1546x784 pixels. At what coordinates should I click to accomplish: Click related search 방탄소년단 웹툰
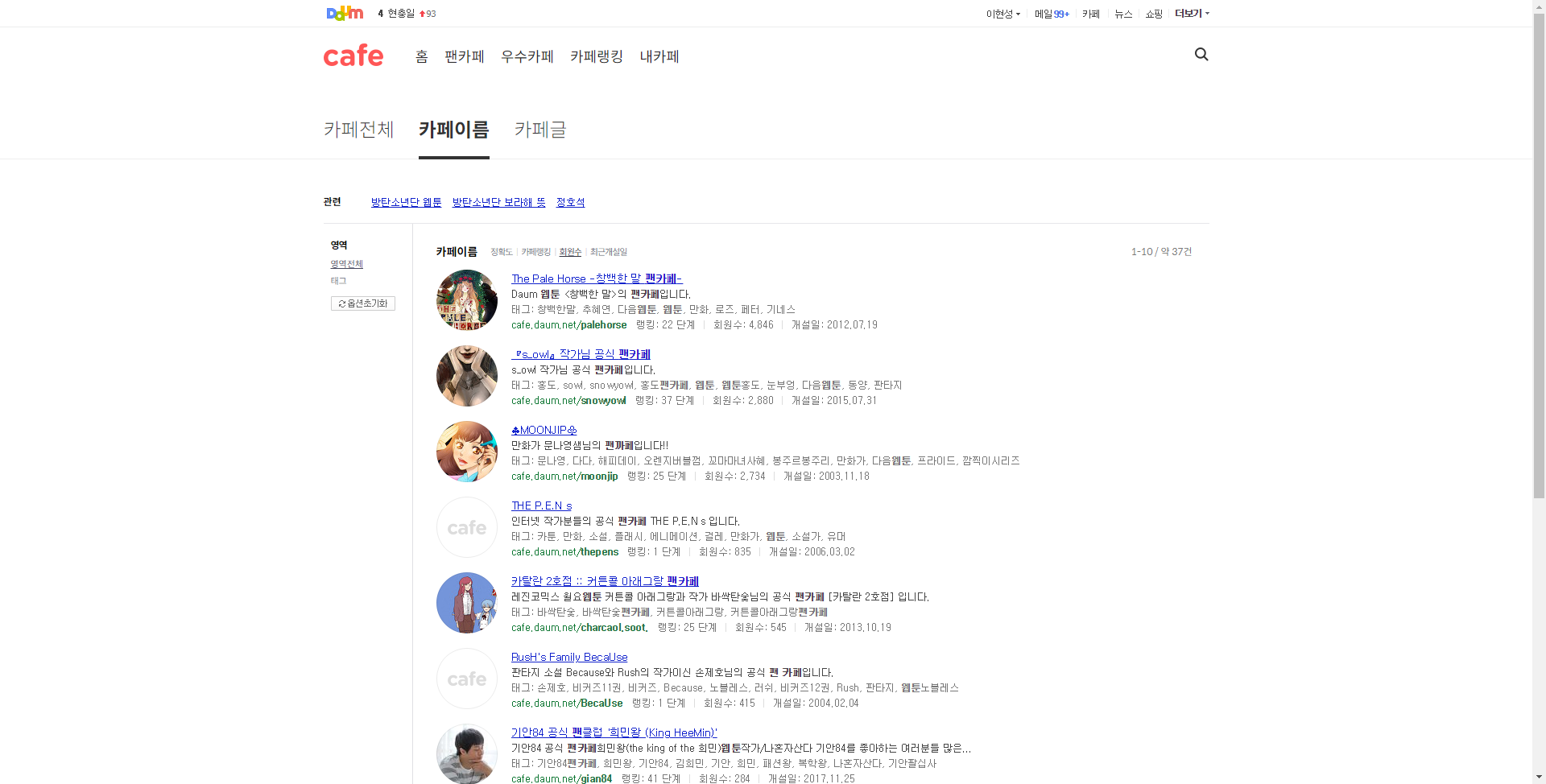407,202
